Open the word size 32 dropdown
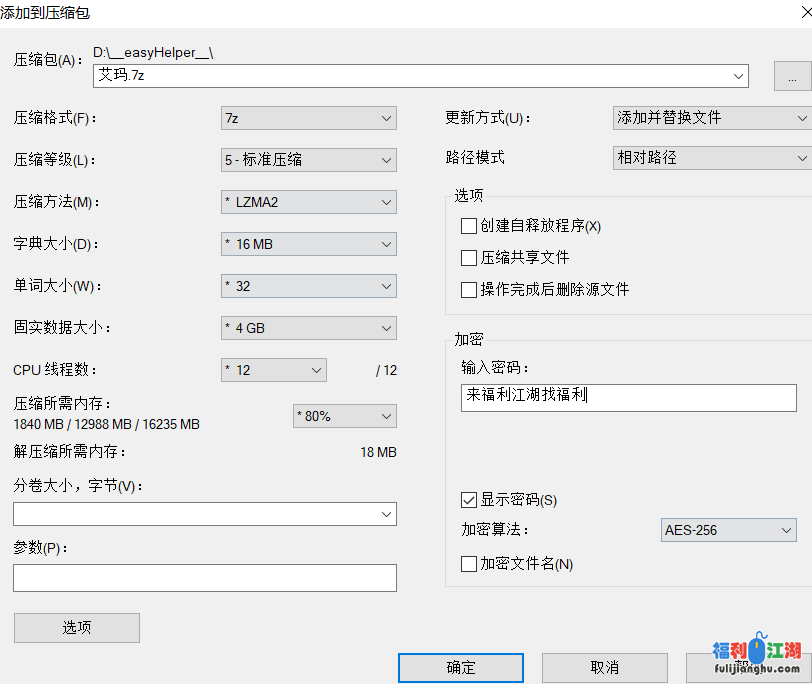 [x=308, y=286]
